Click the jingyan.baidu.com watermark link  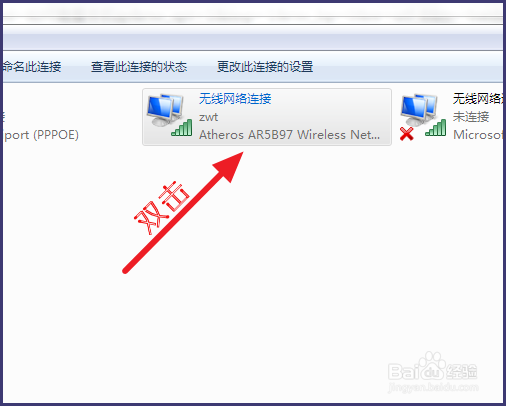click(433, 387)
